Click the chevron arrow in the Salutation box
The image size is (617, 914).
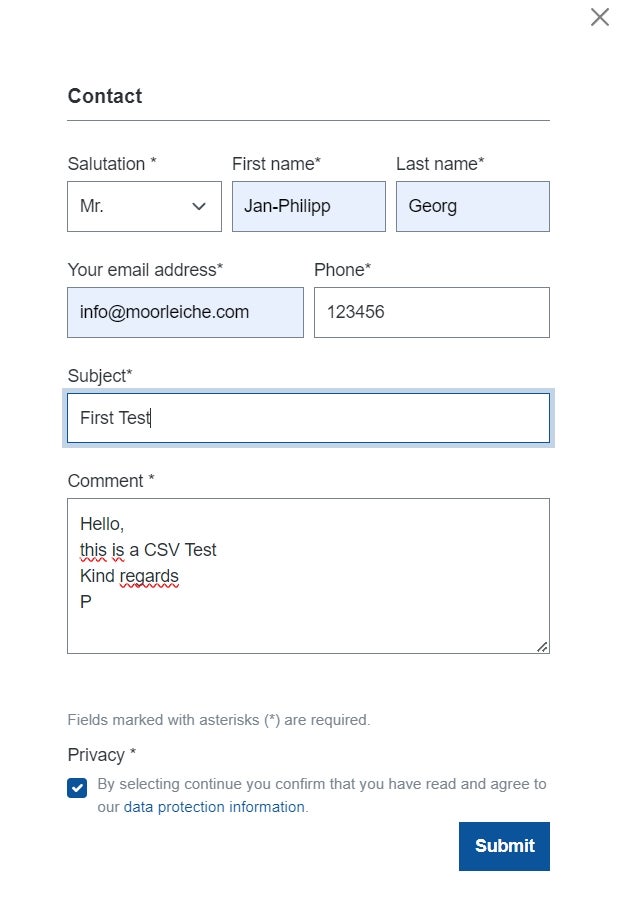[x=199, y=206]
